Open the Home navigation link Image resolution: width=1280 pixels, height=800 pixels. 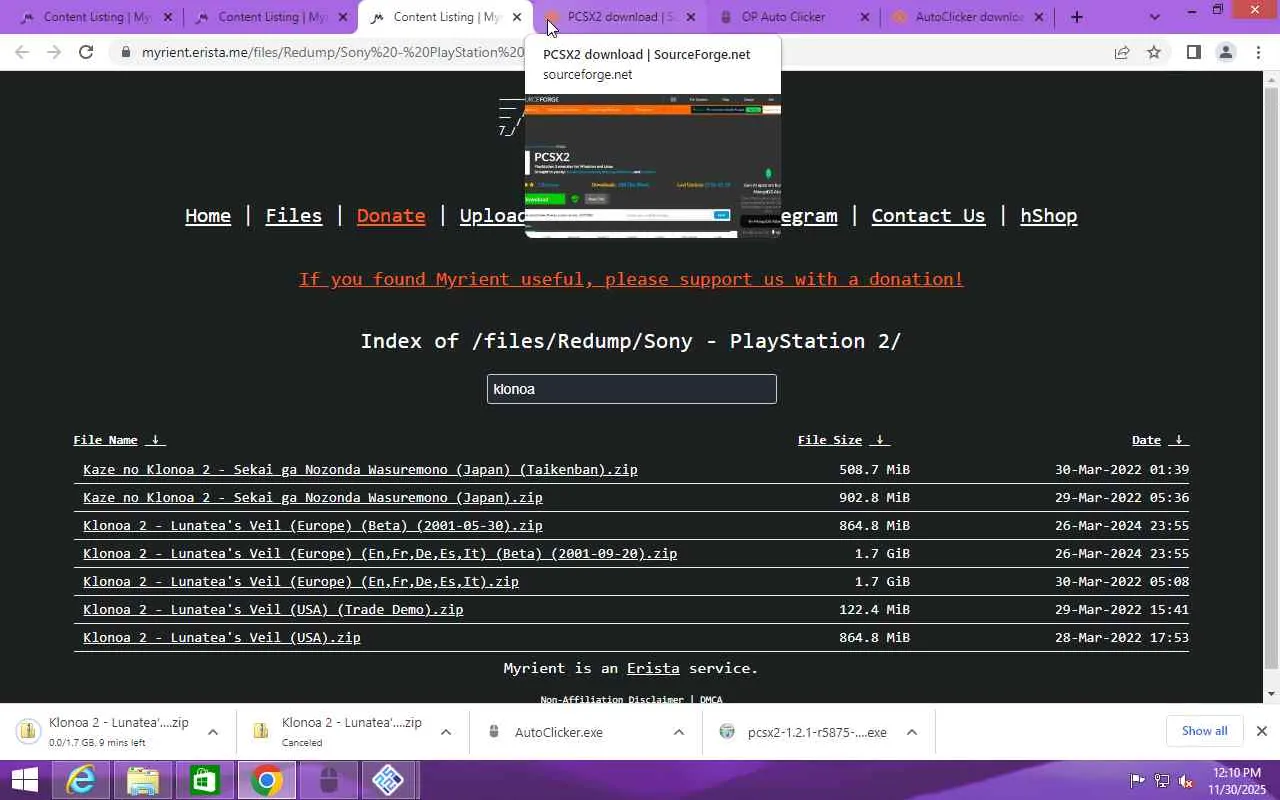(208, 215)
